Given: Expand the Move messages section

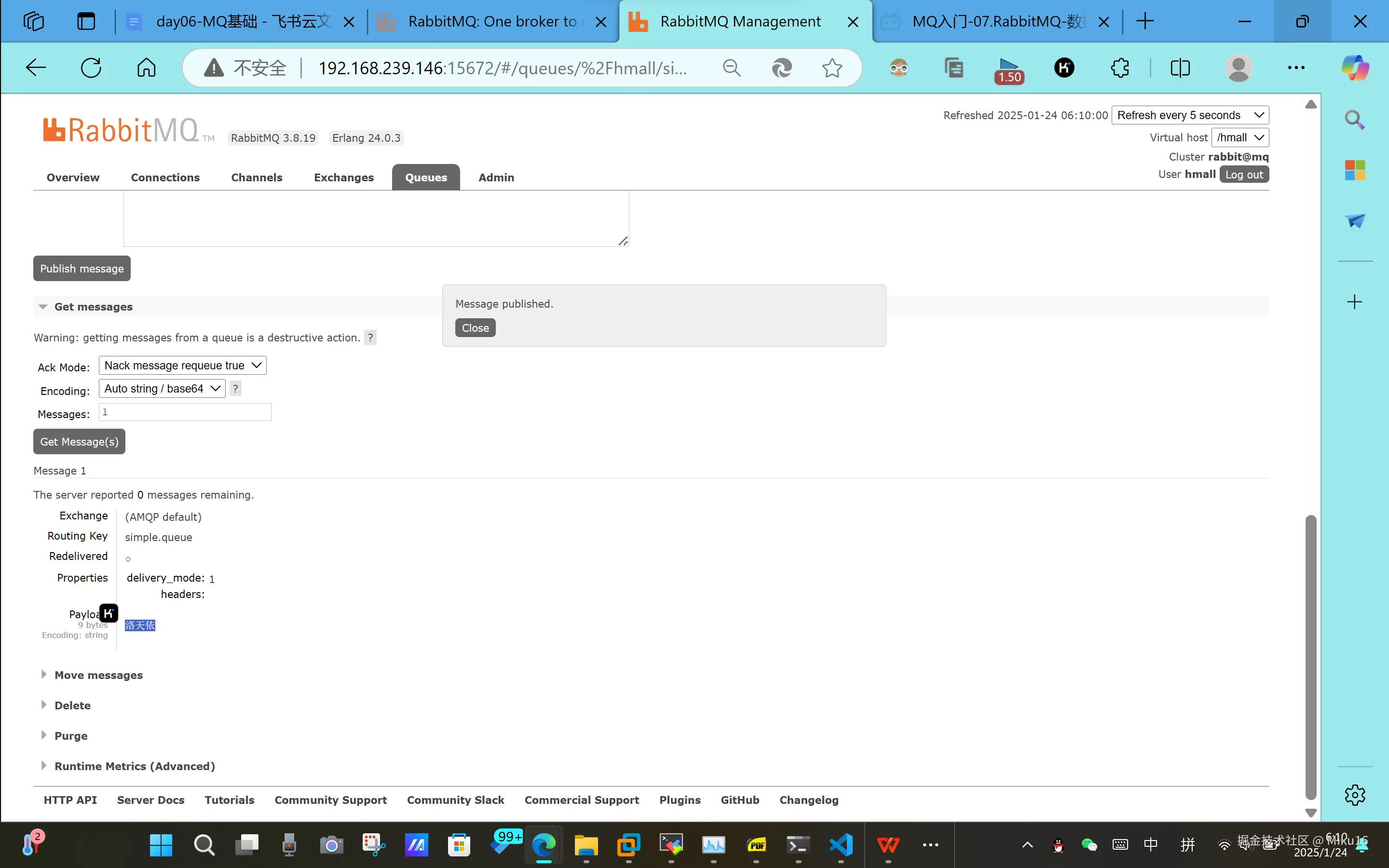Looking at the screenshot, I should (x=98, y=675).
